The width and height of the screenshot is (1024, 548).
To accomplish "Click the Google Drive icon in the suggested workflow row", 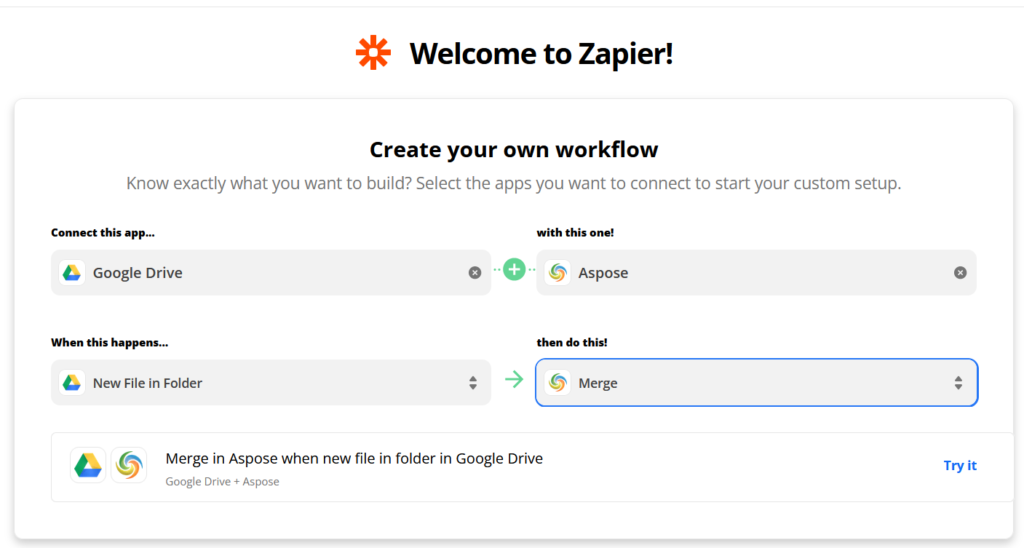I will [88, 465].
